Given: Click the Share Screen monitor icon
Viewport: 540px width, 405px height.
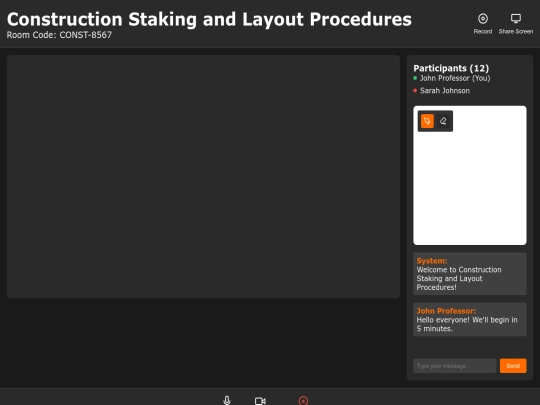Looking at the screenshot, I should 516,19.
